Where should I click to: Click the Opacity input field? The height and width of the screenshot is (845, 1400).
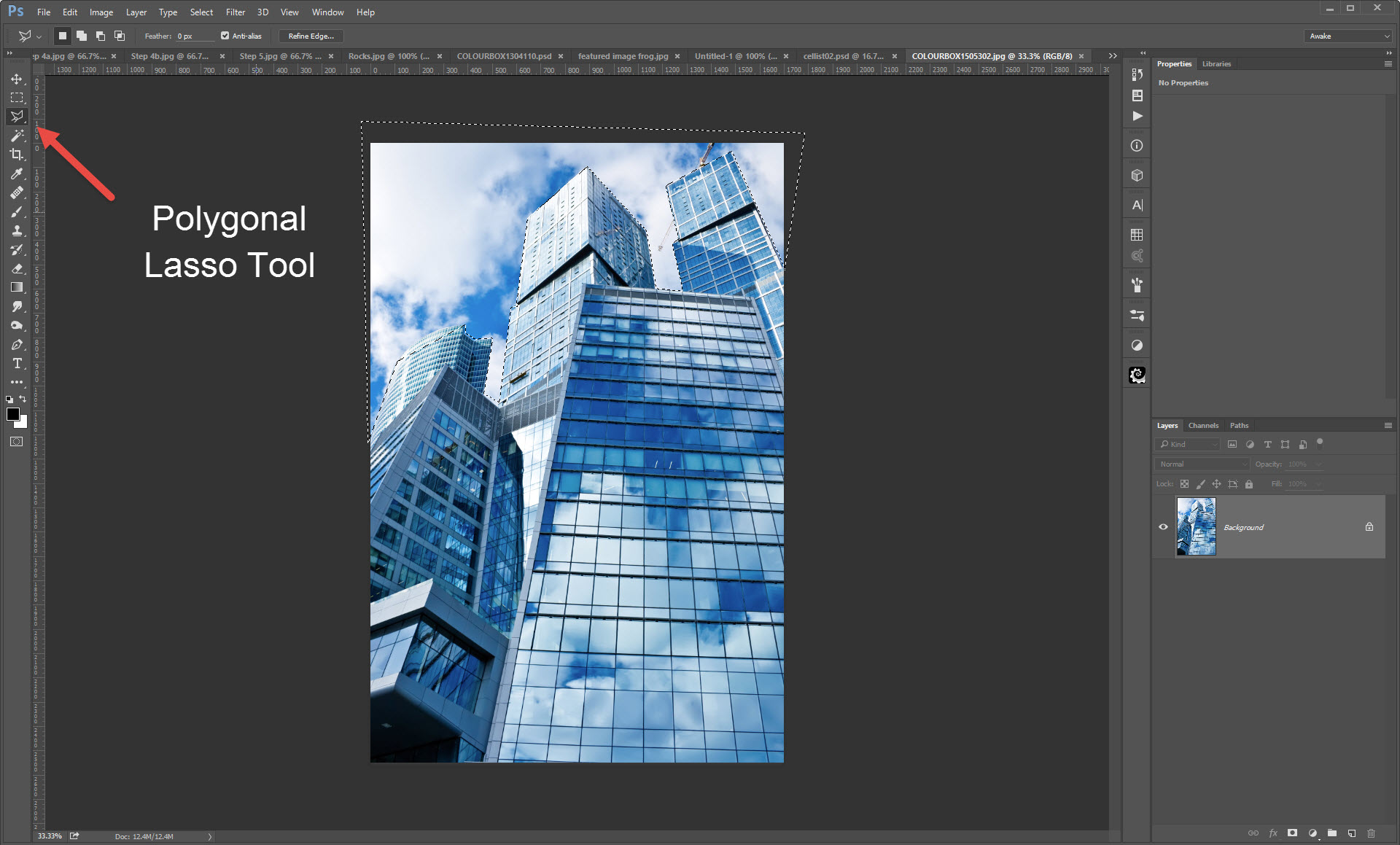[x=1301, y=463]
